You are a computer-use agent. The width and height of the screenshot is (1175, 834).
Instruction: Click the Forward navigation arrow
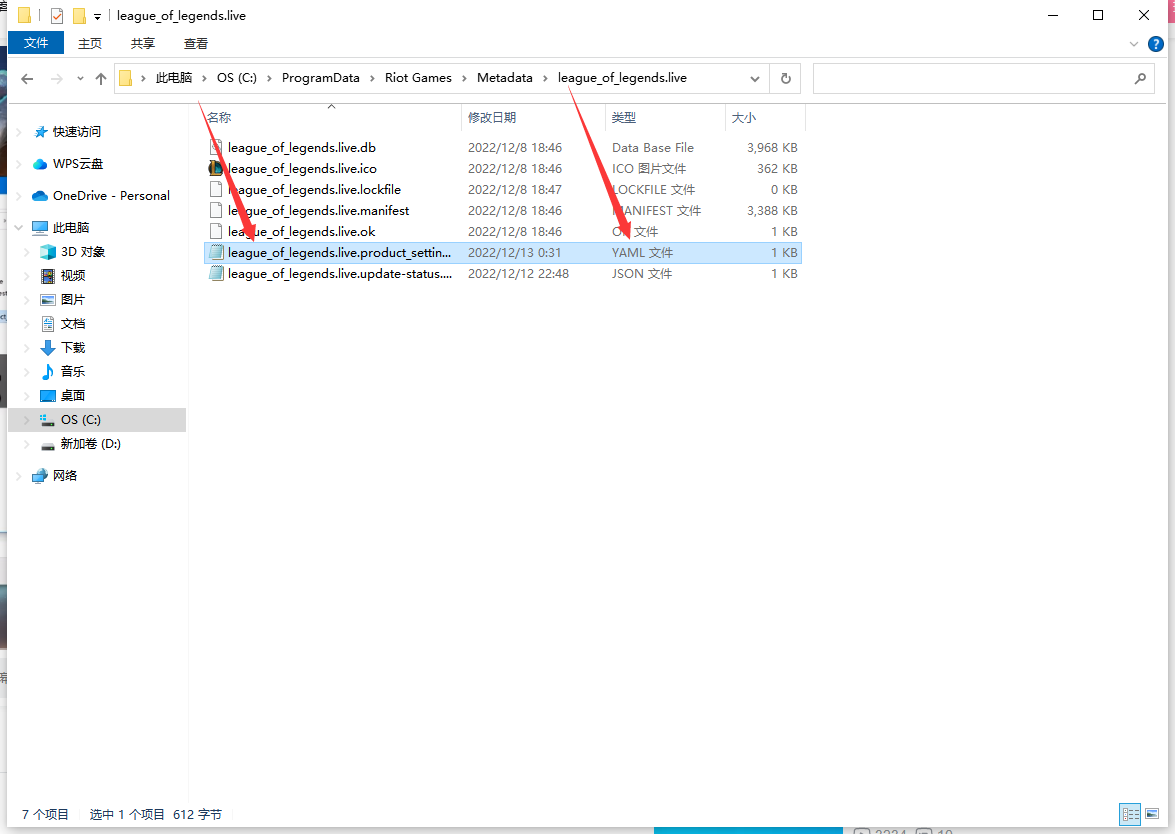56,78
